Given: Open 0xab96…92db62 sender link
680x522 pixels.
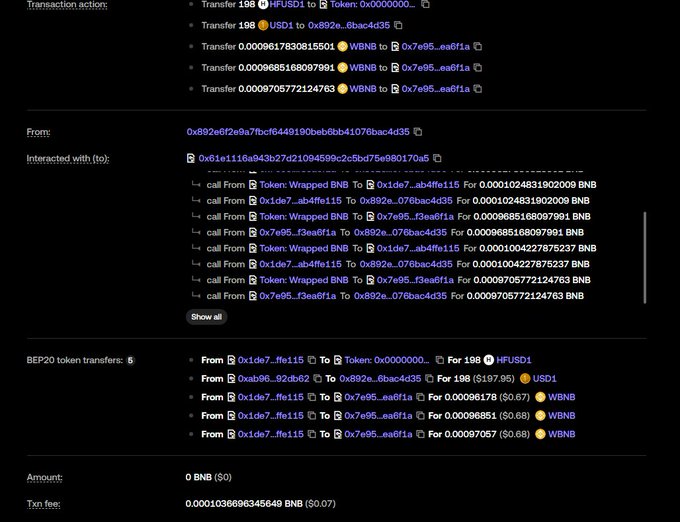Looking at the screenshot, I should [273, 378].
